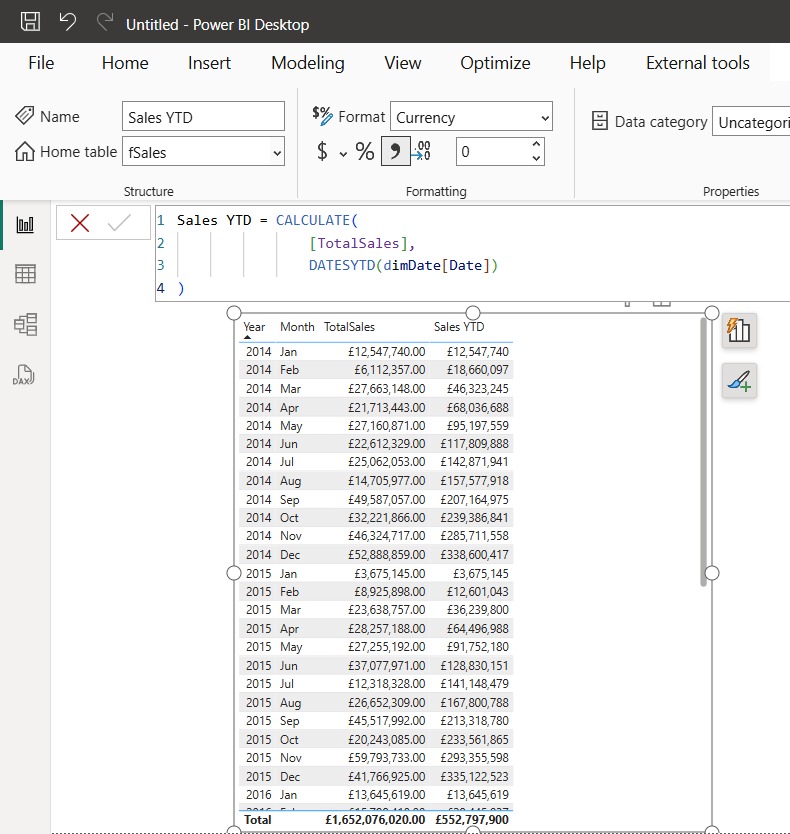Open the Model view icon
The image size is (790, 834).
click(x=25, y=324)
